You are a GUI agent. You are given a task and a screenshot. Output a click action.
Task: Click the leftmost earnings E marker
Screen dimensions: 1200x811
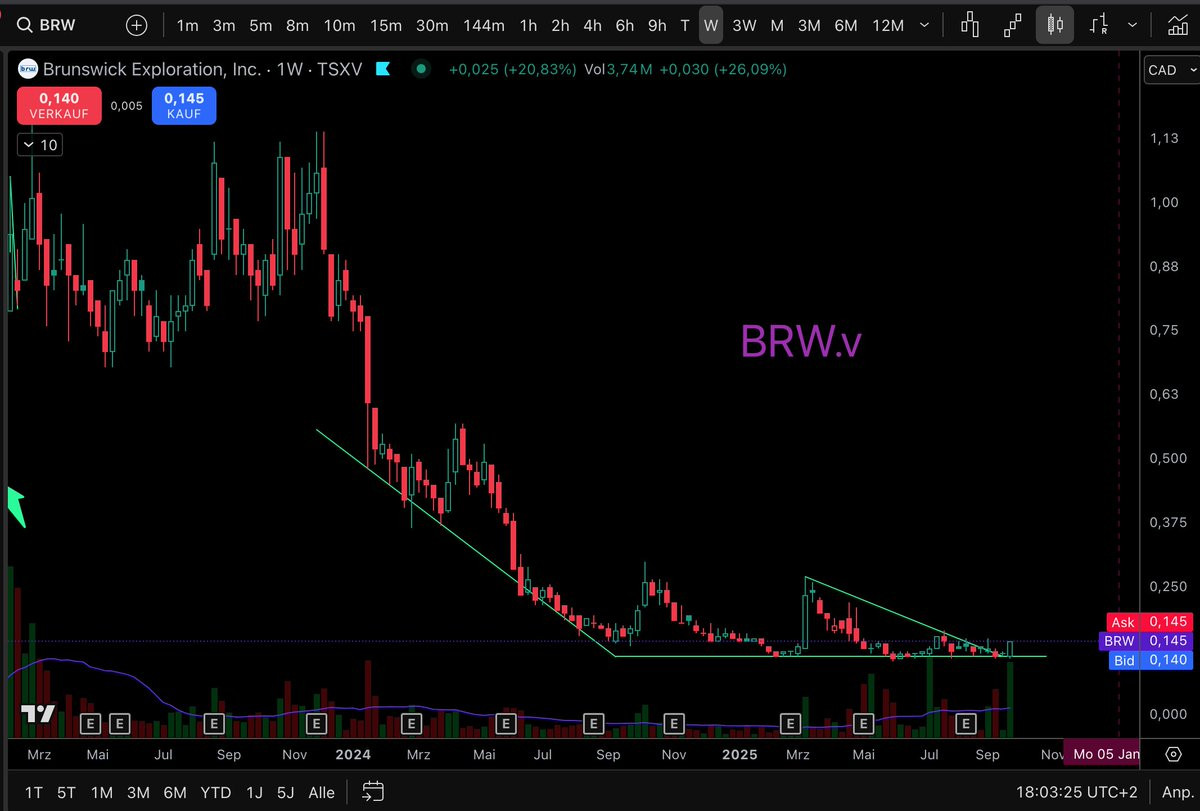click(89, 722)
